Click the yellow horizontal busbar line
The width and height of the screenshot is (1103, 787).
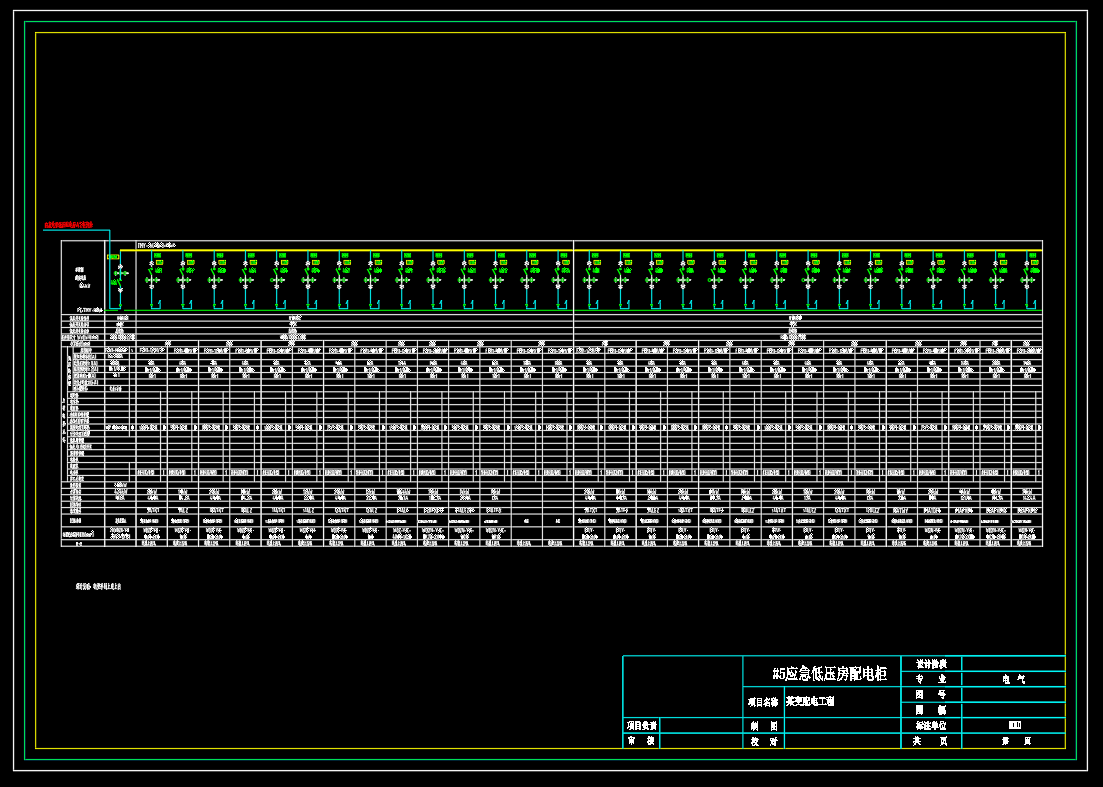[x=600, y=250]
